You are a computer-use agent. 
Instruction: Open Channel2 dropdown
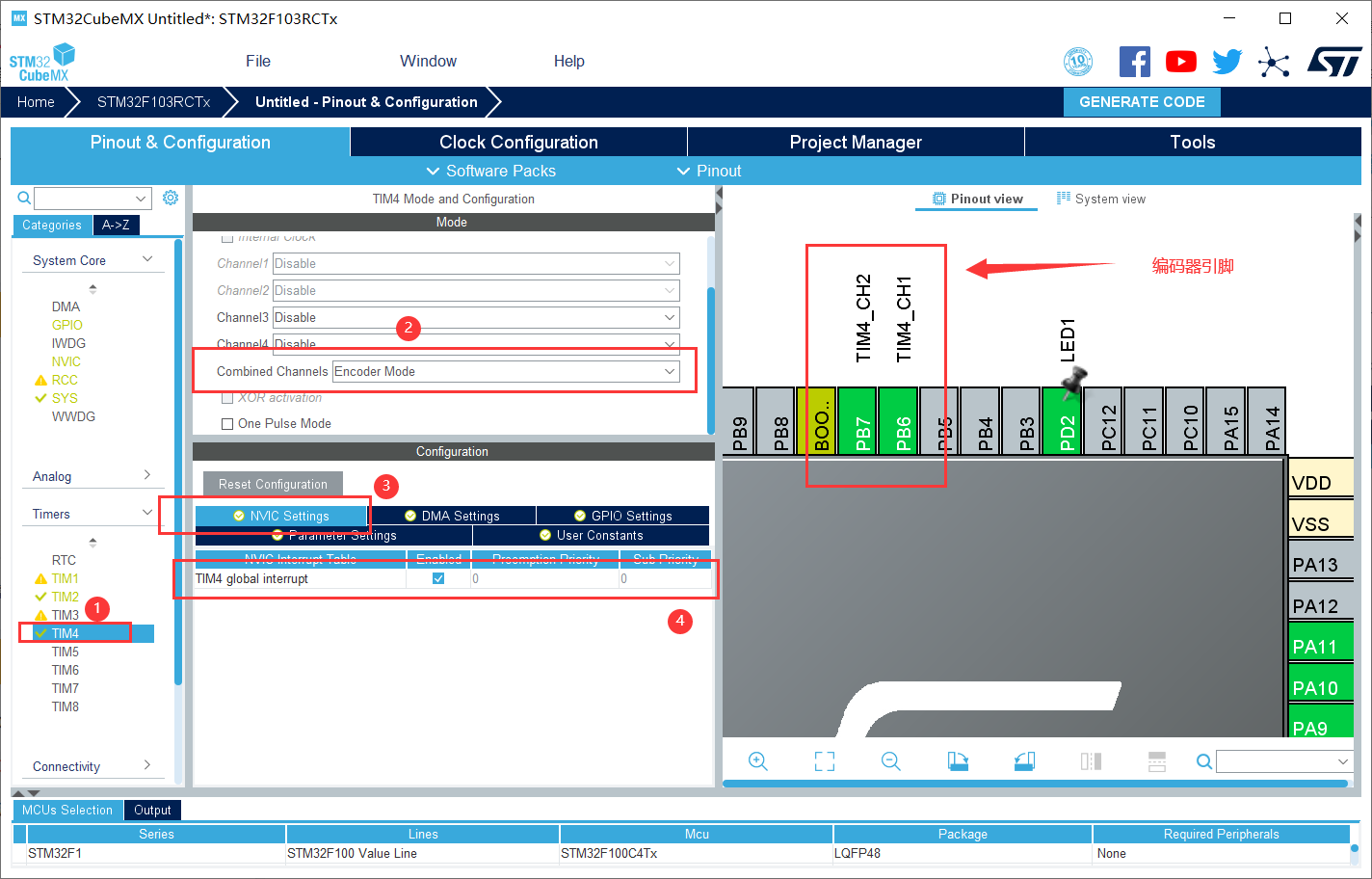[476, 290]
